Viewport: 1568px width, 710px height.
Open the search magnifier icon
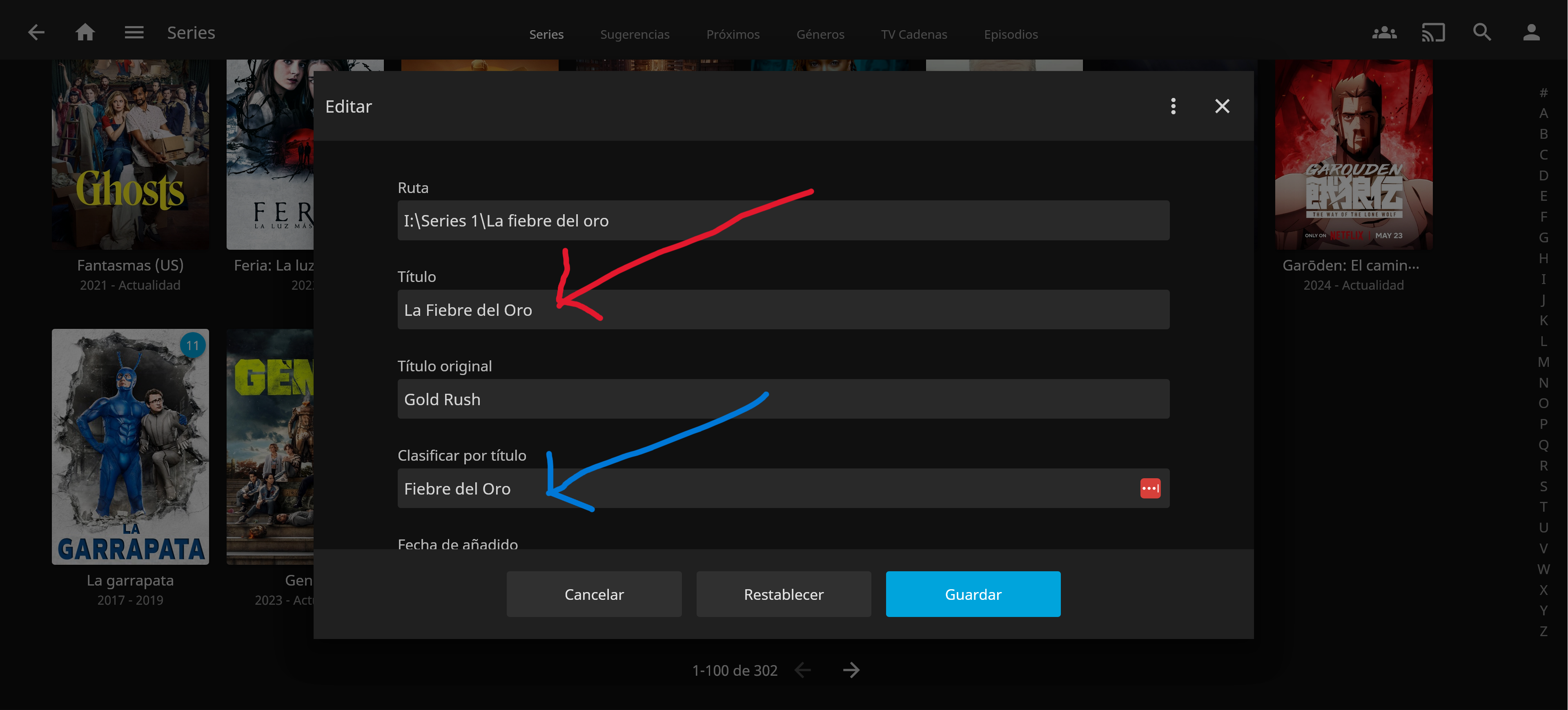tap(1481, 32)
